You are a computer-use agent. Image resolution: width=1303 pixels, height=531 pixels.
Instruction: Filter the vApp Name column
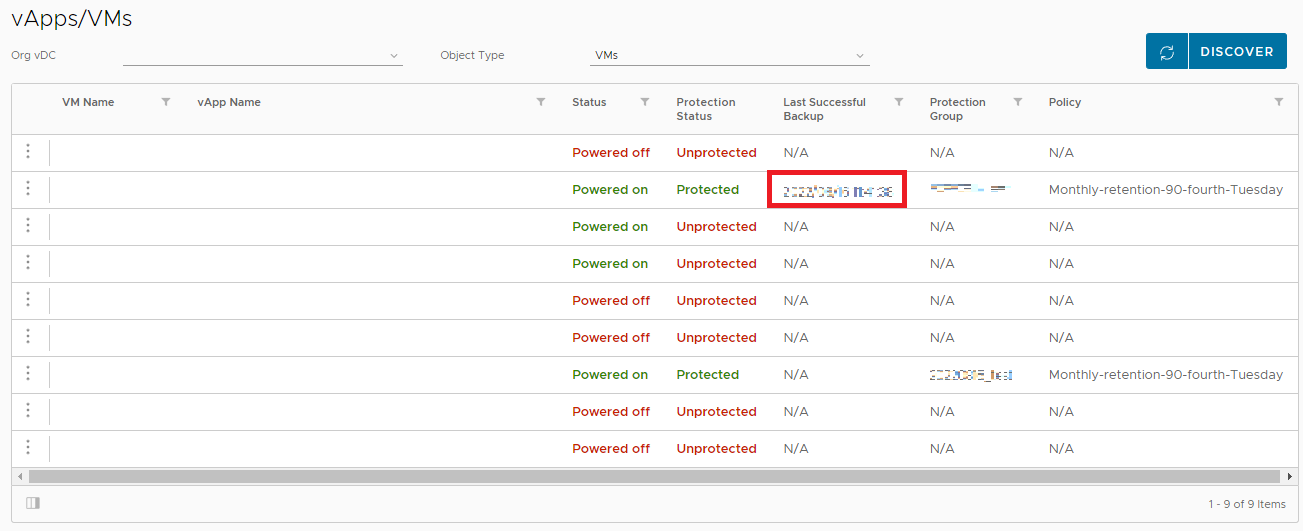(x=541, y=102)
